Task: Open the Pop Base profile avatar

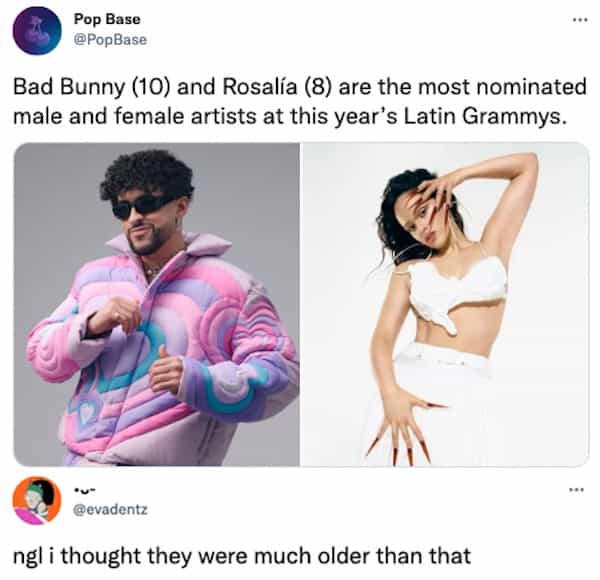Action: (x=37, y=31)
